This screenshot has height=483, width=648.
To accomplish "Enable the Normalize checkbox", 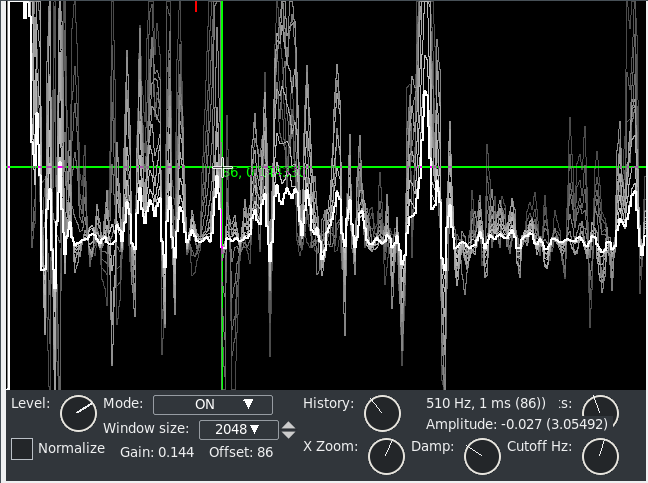I will click(x=22, y=449).
